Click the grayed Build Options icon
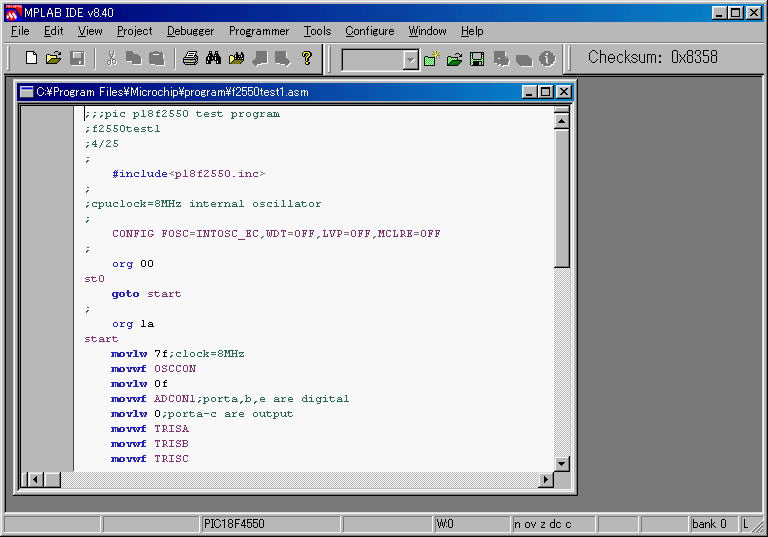Screen dimensions: 768x537 click(x=501, y=59)
